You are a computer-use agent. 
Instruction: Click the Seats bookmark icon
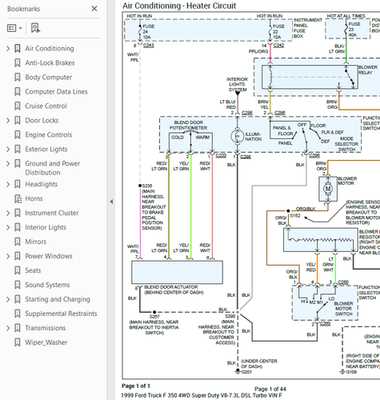[17, 271]
